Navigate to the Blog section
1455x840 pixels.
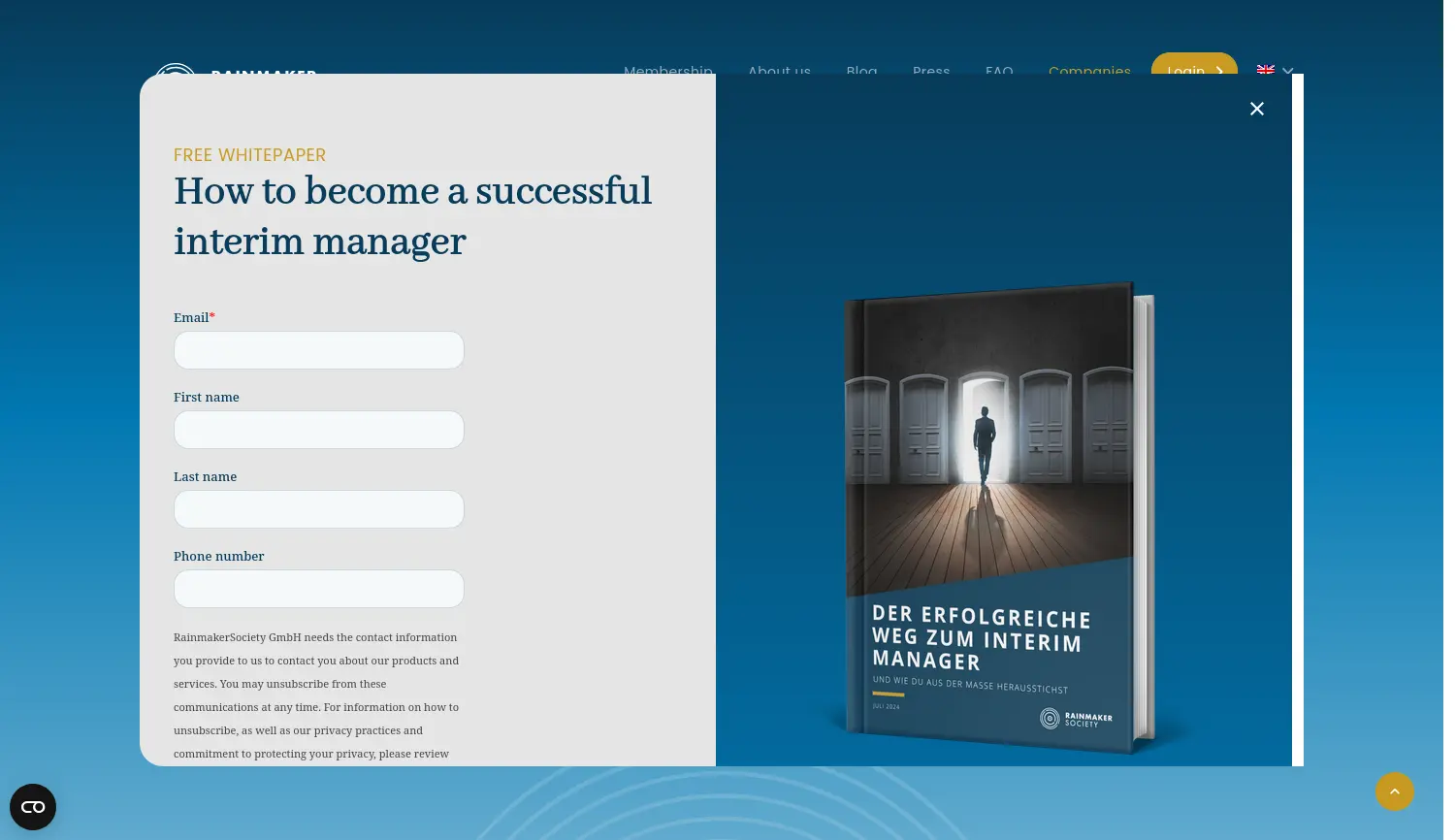pyautogui.click(x=861, y=72)
